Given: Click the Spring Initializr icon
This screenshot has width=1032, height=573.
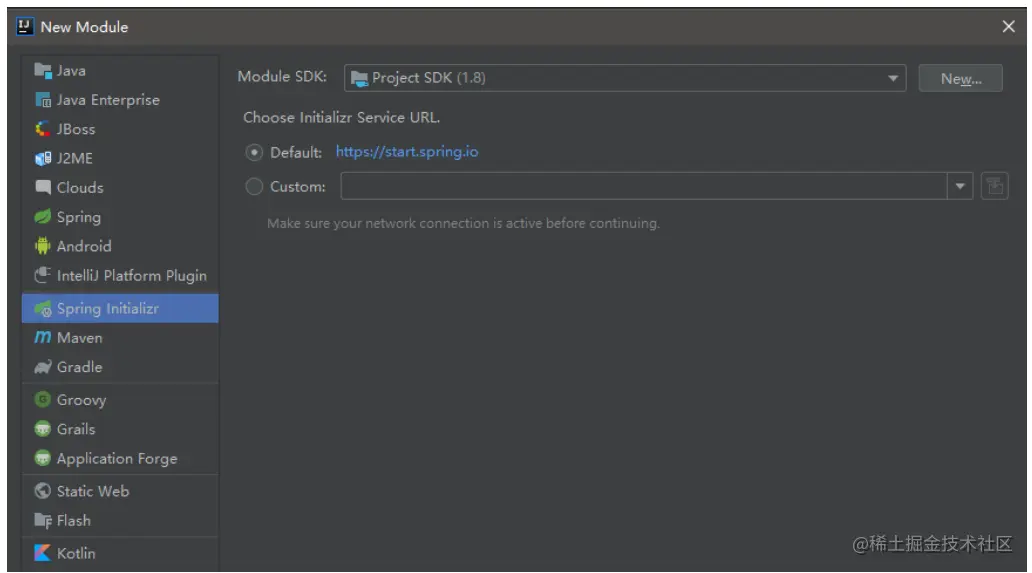Looking at the screenshot, I should [43, 309].
